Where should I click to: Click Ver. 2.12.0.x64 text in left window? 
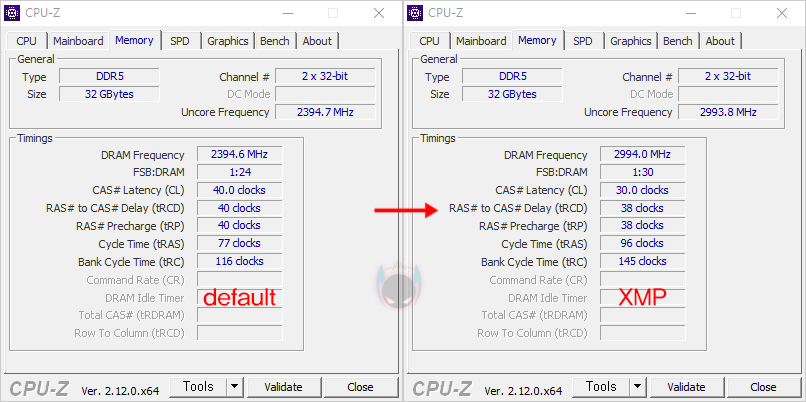120,391
